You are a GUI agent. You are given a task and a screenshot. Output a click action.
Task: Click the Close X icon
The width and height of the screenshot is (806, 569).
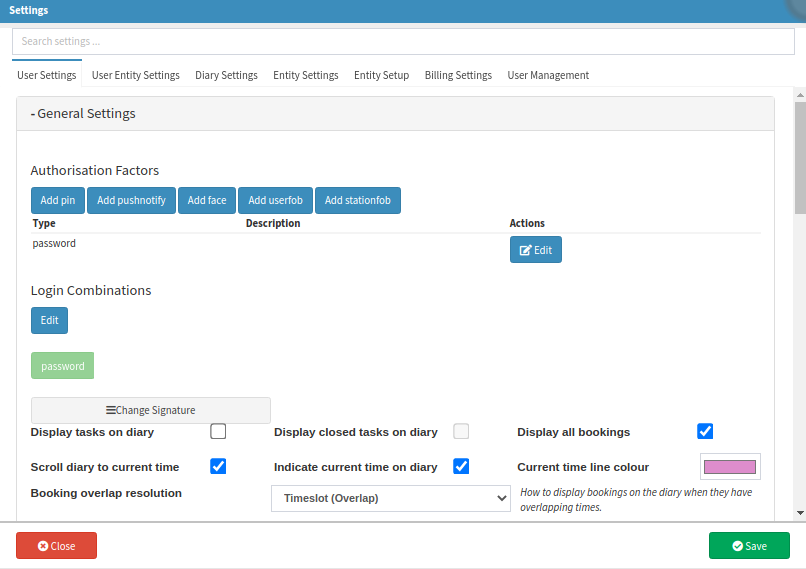[43, 546]
